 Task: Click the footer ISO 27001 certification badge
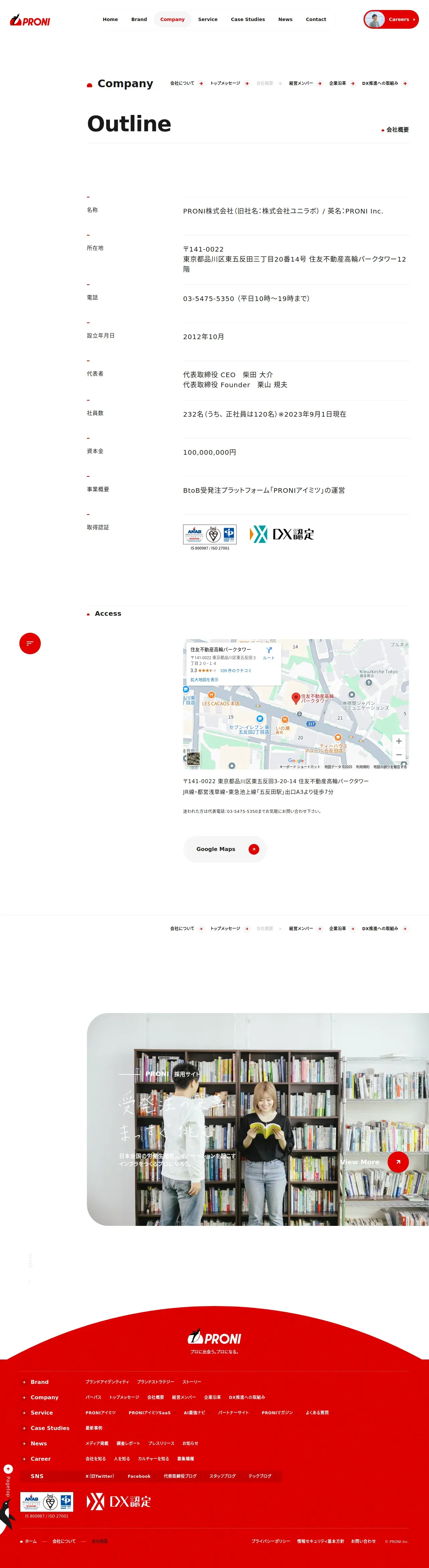(47, 1503)
